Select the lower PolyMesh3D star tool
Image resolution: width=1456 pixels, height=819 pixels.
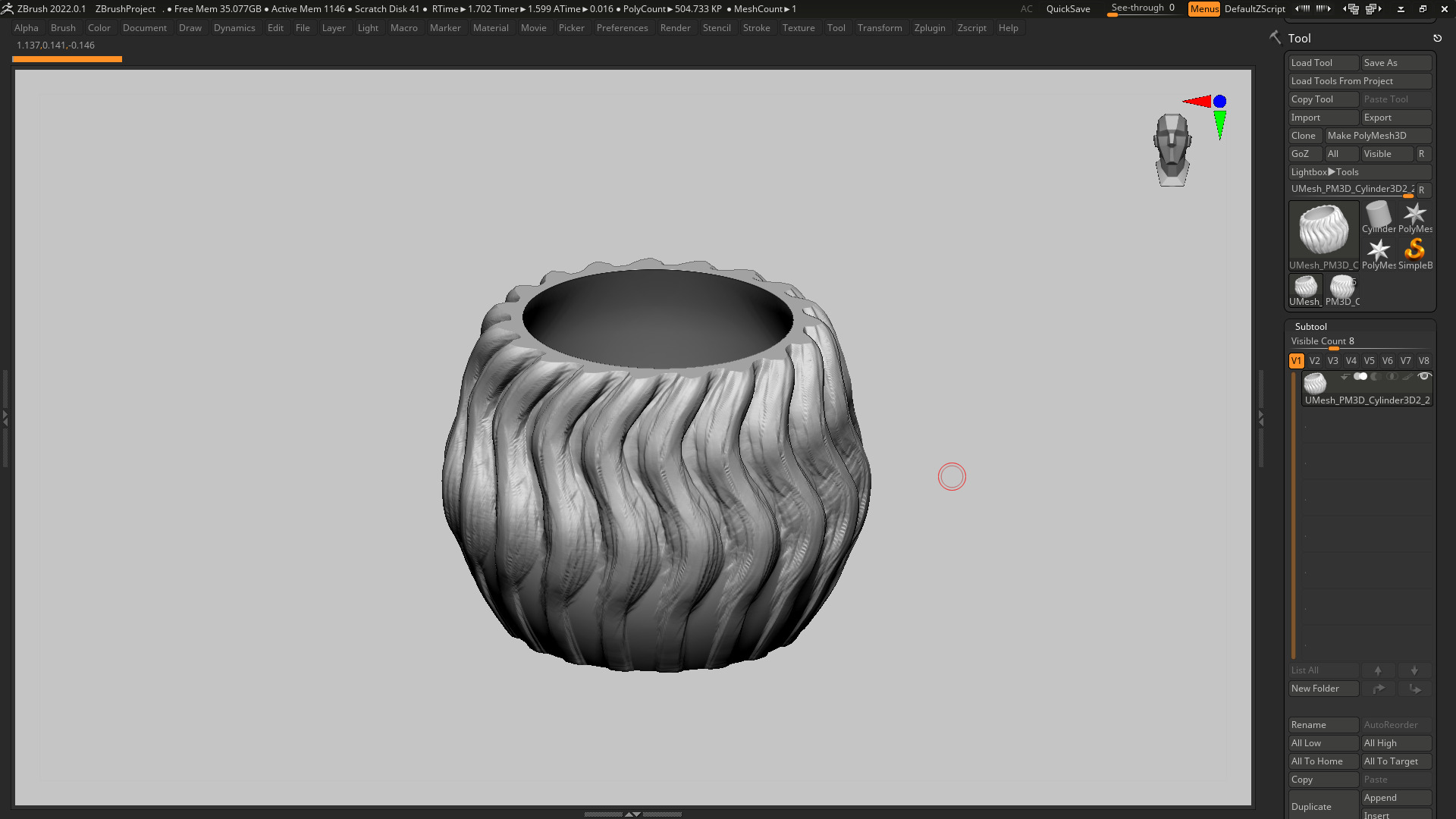1379,253
